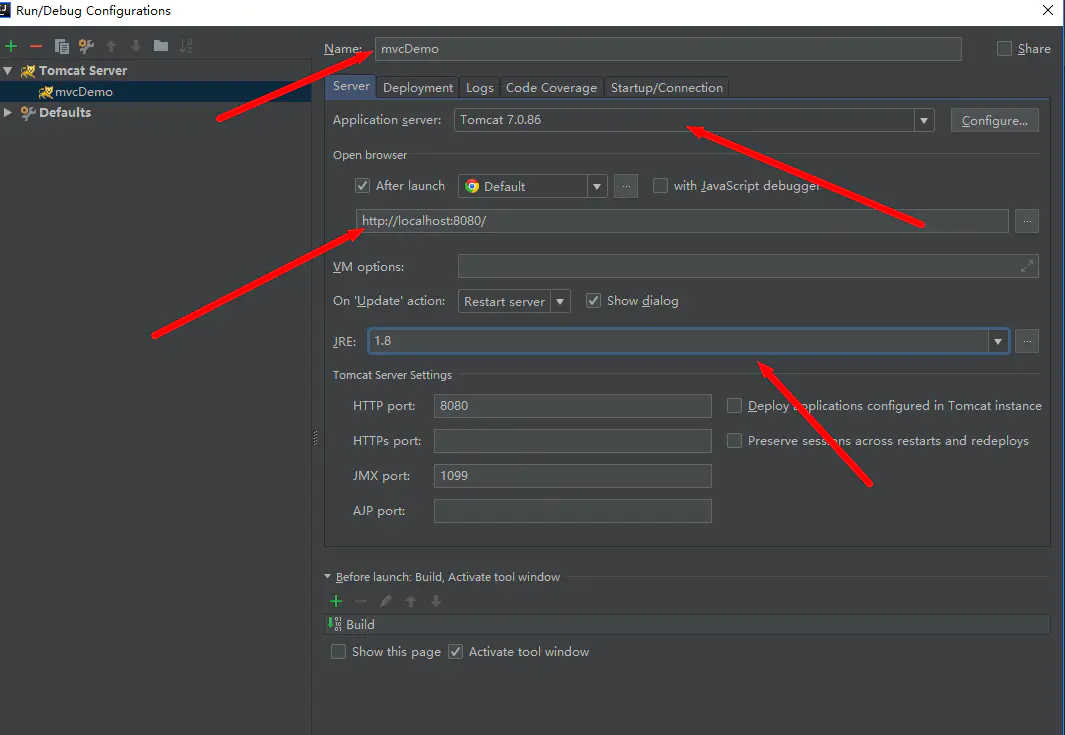Click the splitter handle between panels
1065x735 pixels.
tap(315, 438)
